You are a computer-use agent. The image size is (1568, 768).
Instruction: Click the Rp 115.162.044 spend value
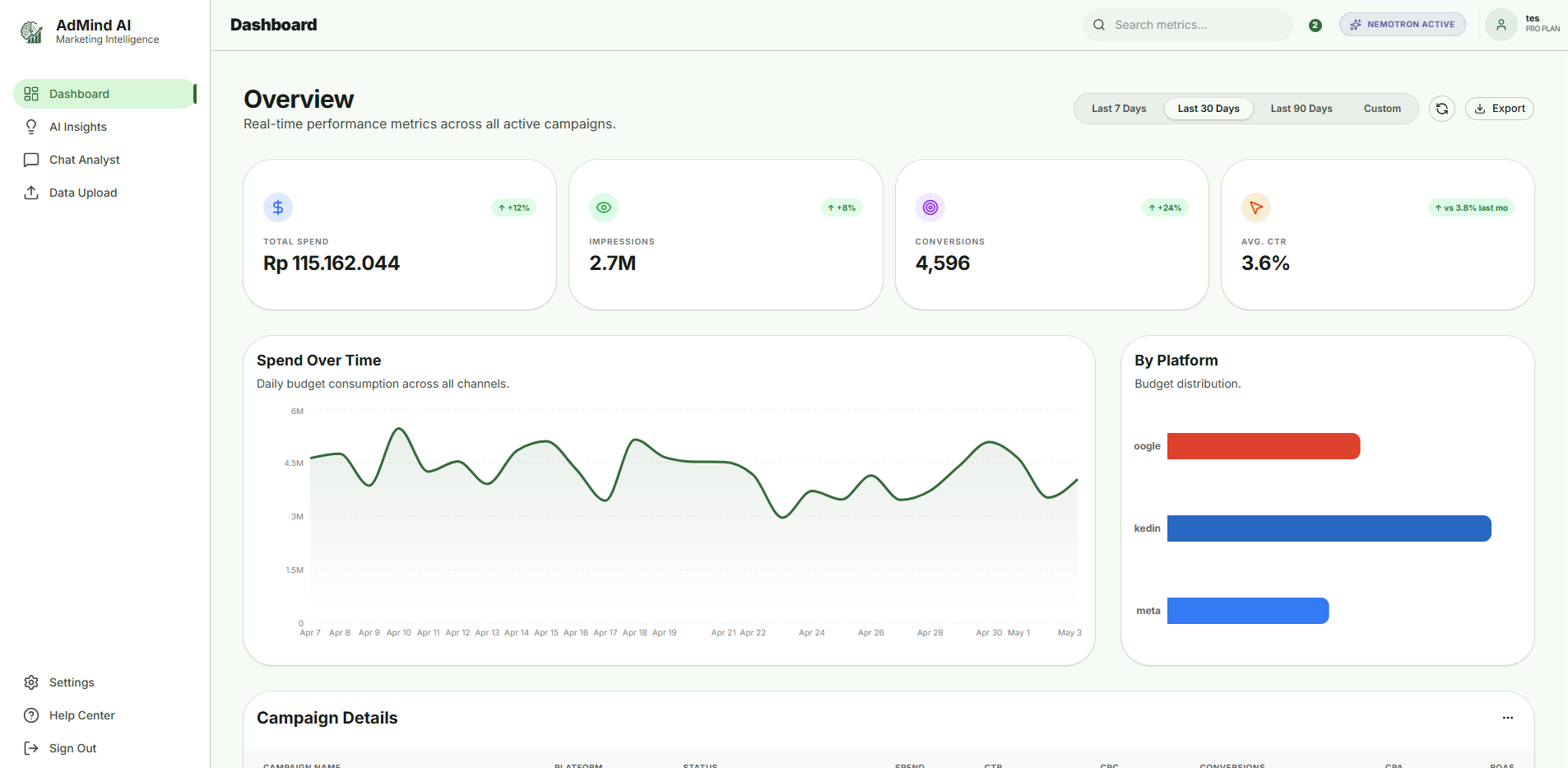pos(332,263)
